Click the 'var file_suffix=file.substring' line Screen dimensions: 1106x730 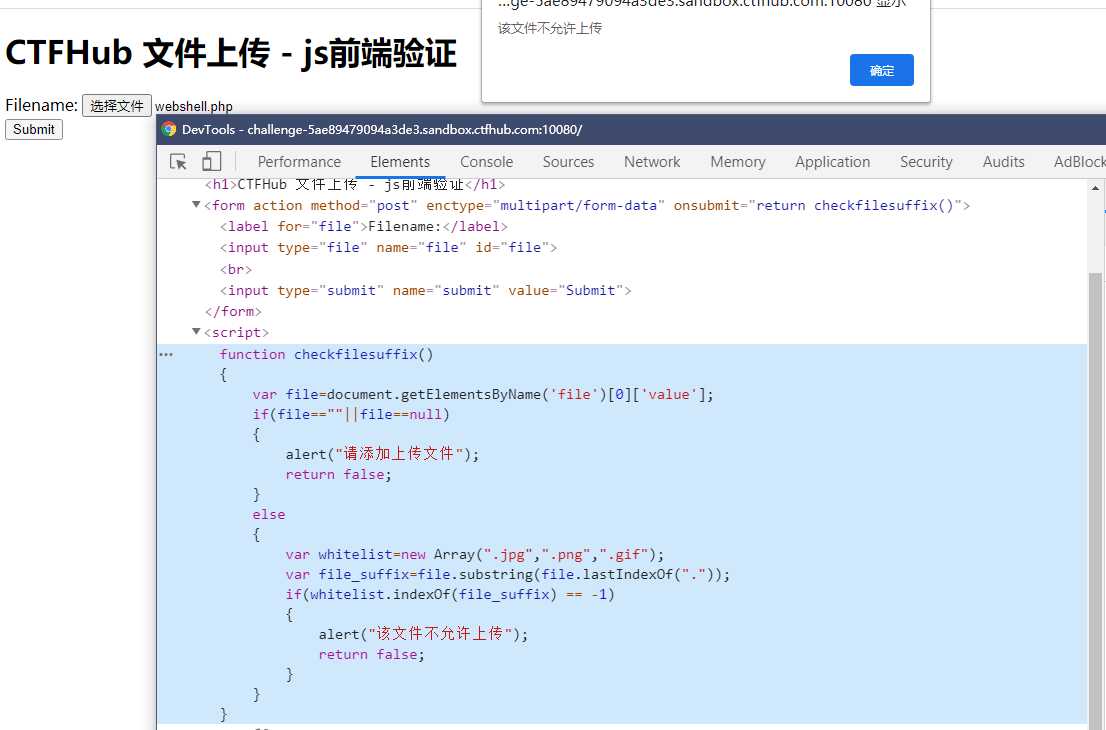pyautogui.click(x=508, y=574)
